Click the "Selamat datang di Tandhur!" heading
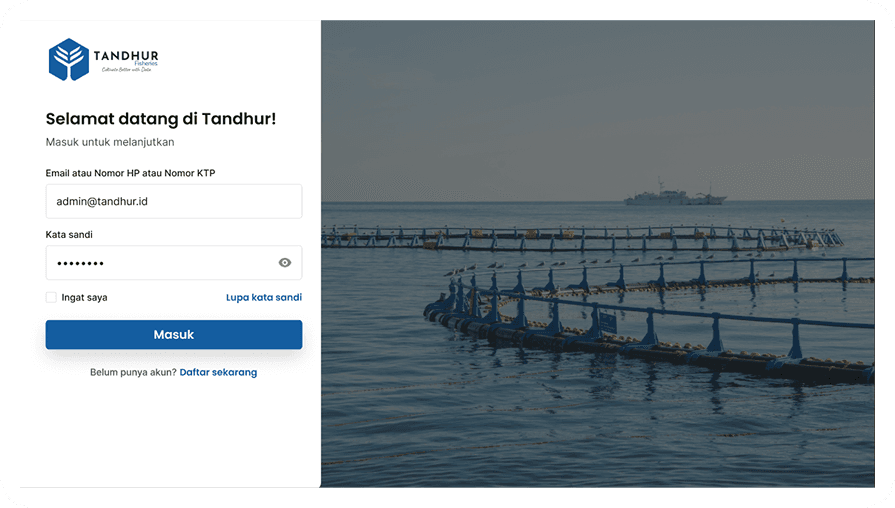Image resolution: width=895 pixels, height=508 pixels. click(x=160, y=119)
